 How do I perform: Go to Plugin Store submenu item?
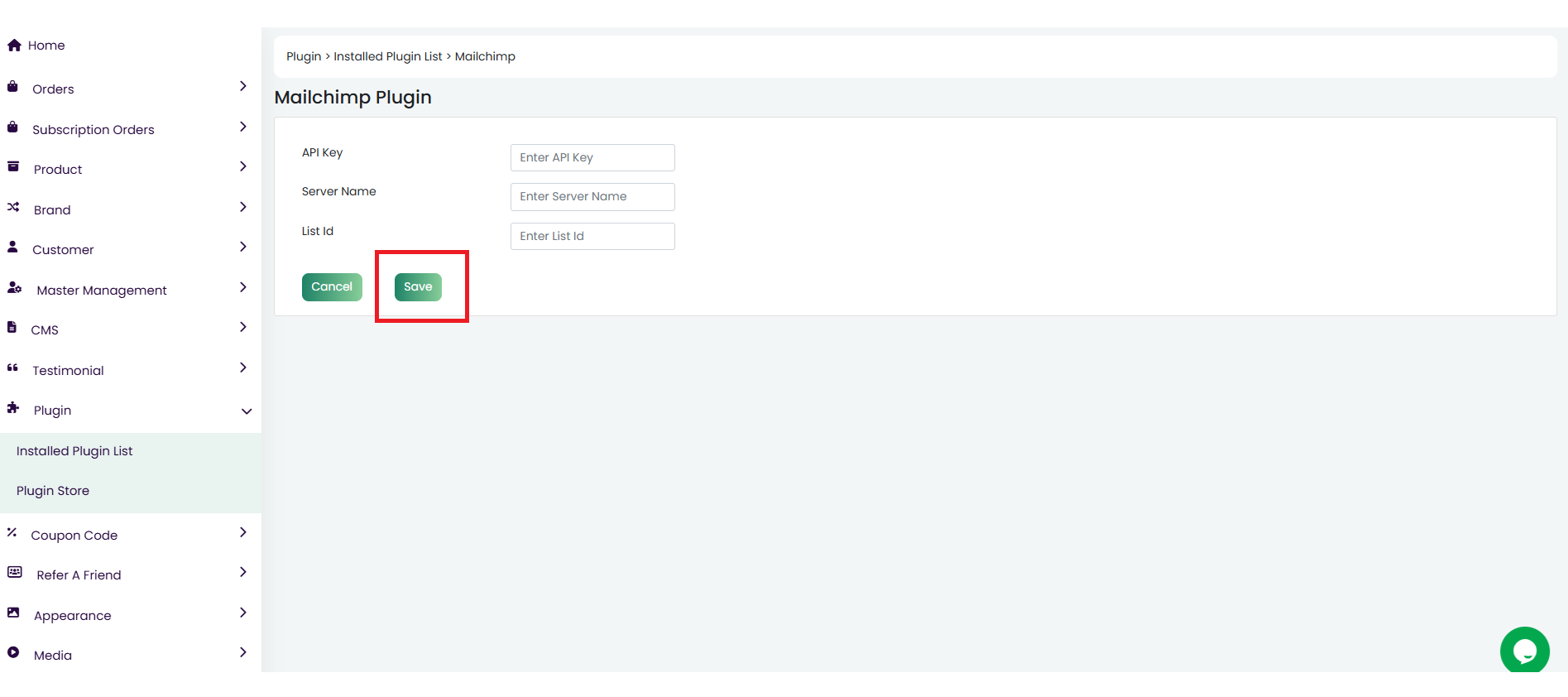pyautogui.click(x=53, y=491)
